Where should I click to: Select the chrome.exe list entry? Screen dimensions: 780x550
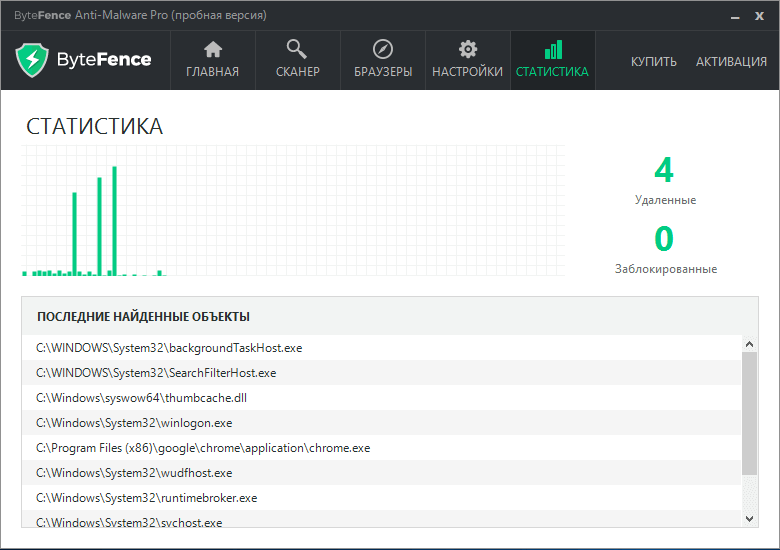pyautogui.click(x=203, y=448)
